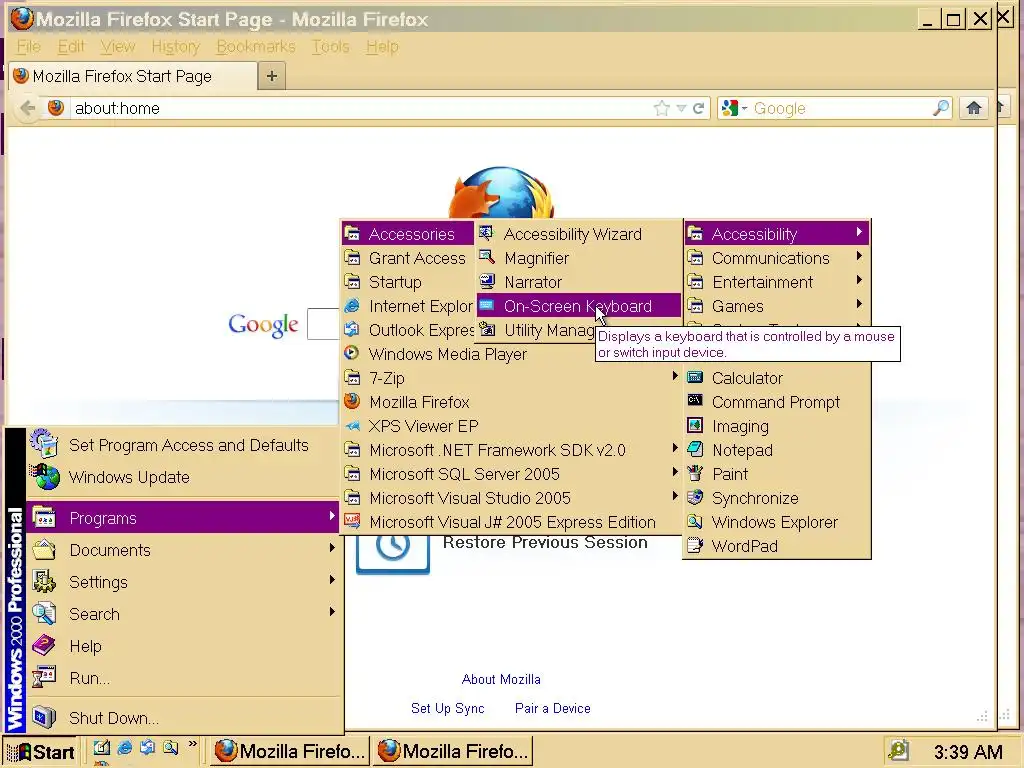The width and height of the screenshot is (1024, 768).
Task: Go back with the back arrow button
Action: pos(27,108)
